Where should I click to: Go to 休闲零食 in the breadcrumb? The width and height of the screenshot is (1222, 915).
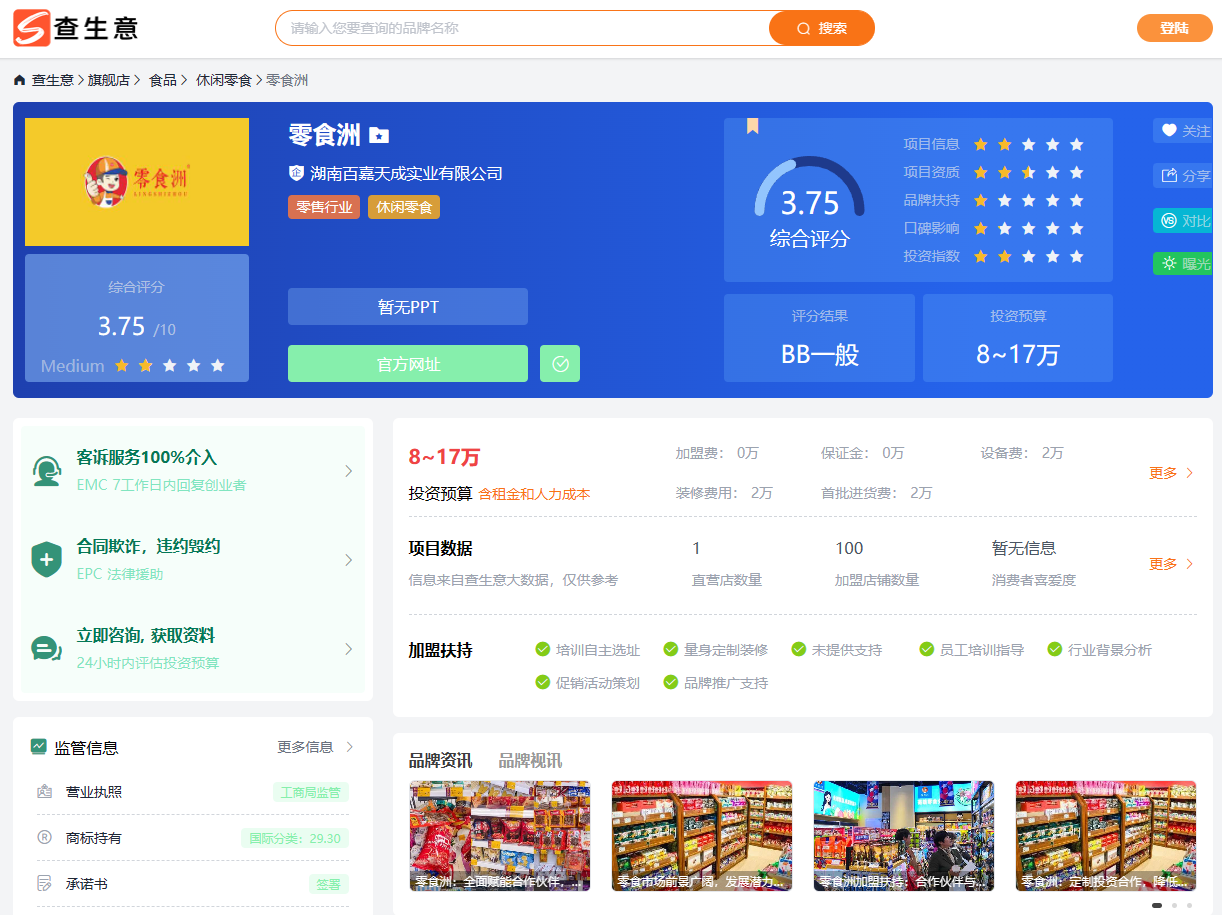click(224, 80)
